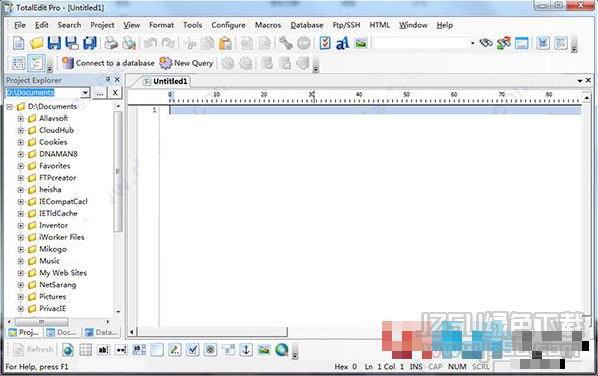This screenshot has height=376, width=598.
Task: Open the Macros menu
Action: tap(268, 25)
